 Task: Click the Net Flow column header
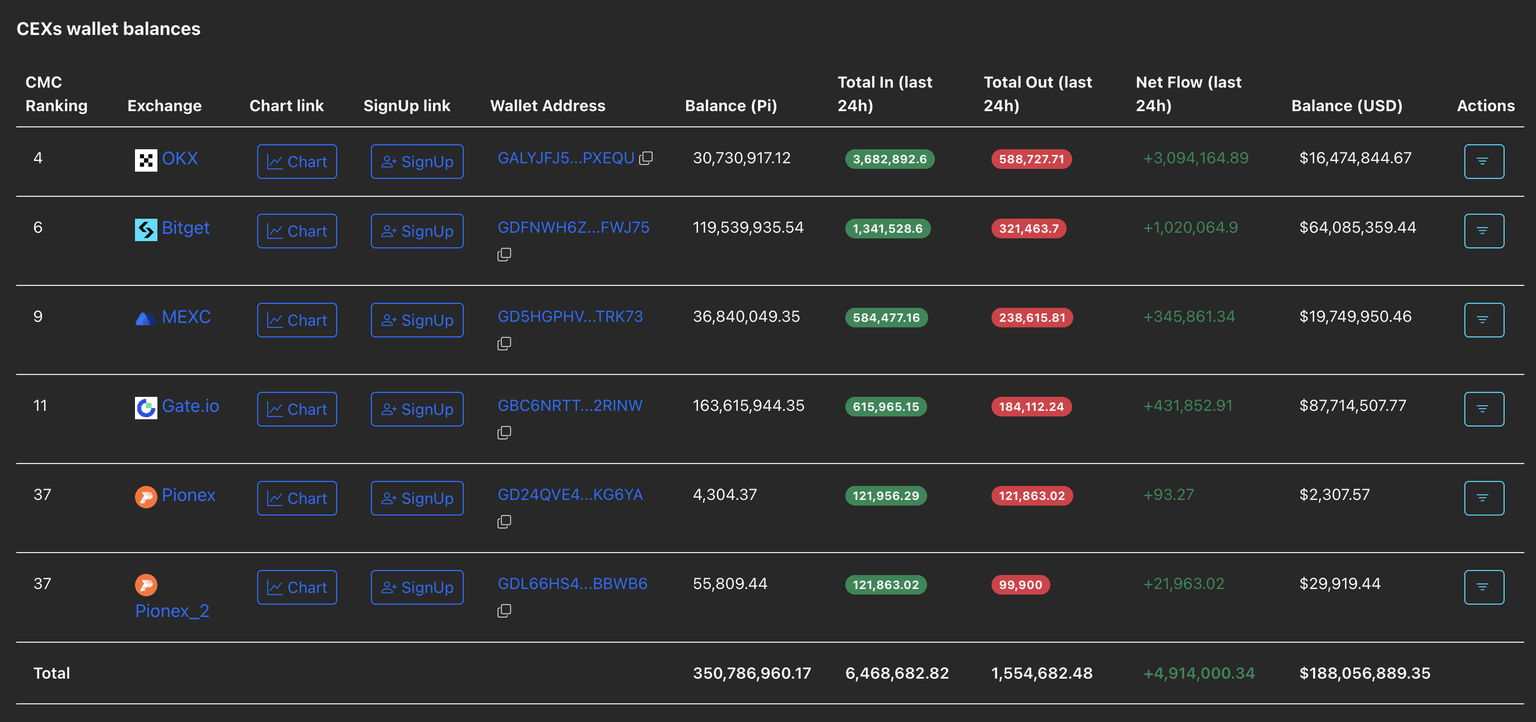pyautogui.click(x=1188, y=94)
